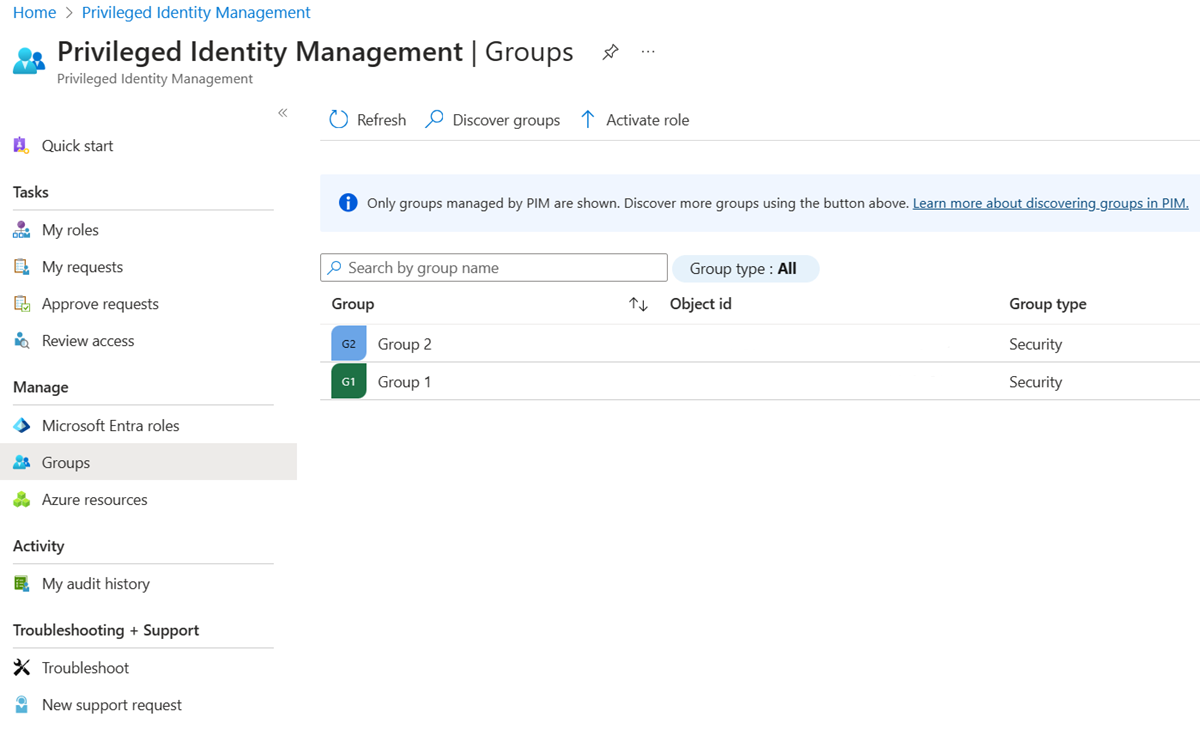1200x754 pixels.
Task: Pin the Privileged Identity Management page
Action: [610, 53]
